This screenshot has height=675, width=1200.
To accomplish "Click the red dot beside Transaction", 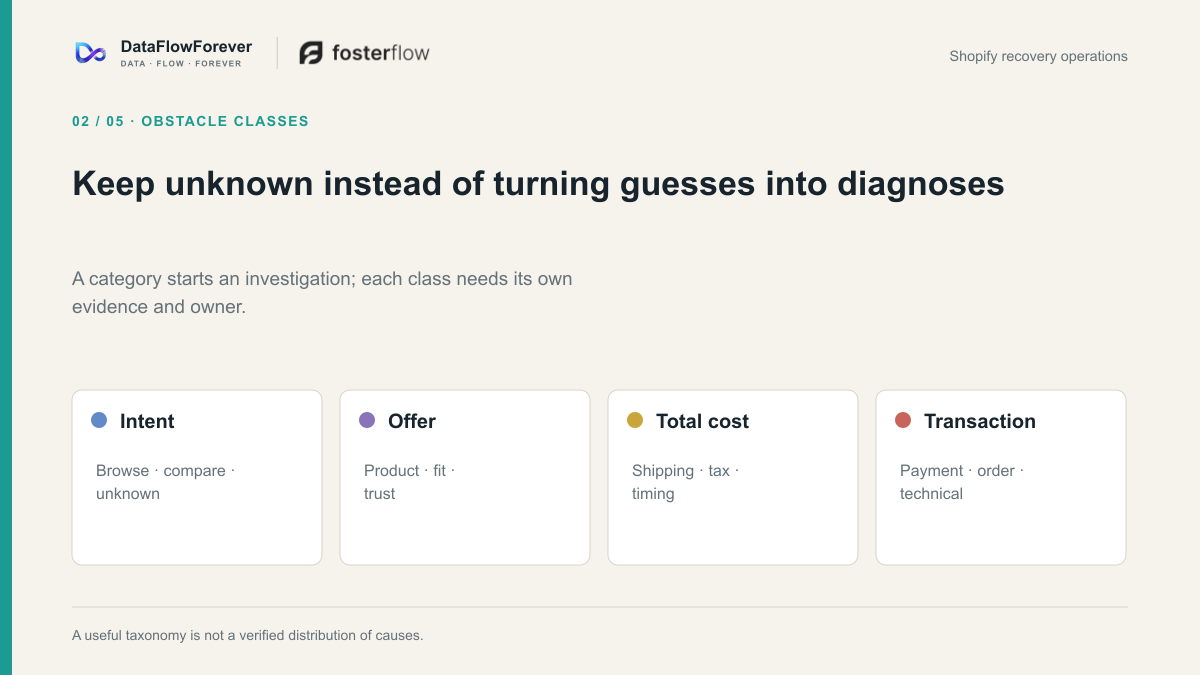I will coord(903,420).
